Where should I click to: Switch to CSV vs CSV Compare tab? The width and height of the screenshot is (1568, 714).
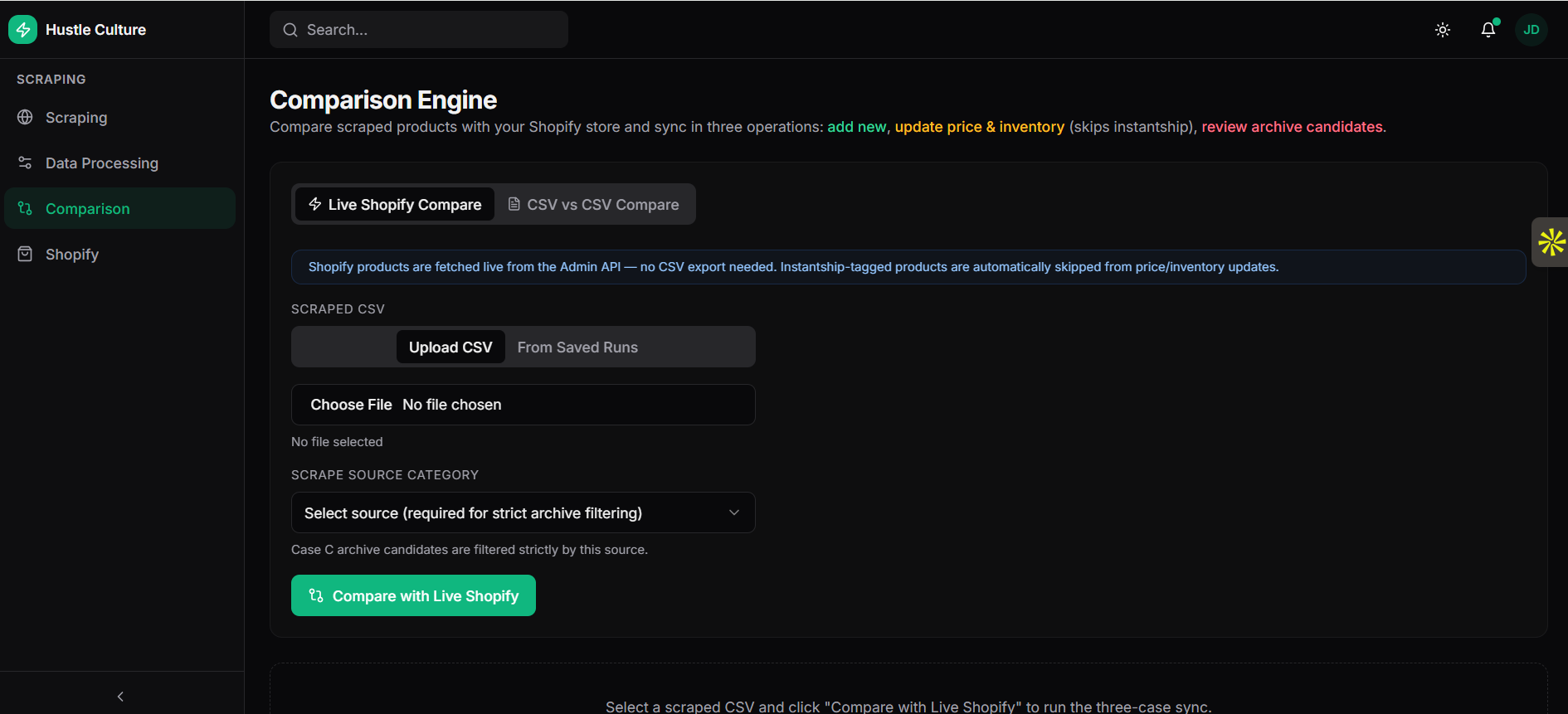[x=594, y=204]
